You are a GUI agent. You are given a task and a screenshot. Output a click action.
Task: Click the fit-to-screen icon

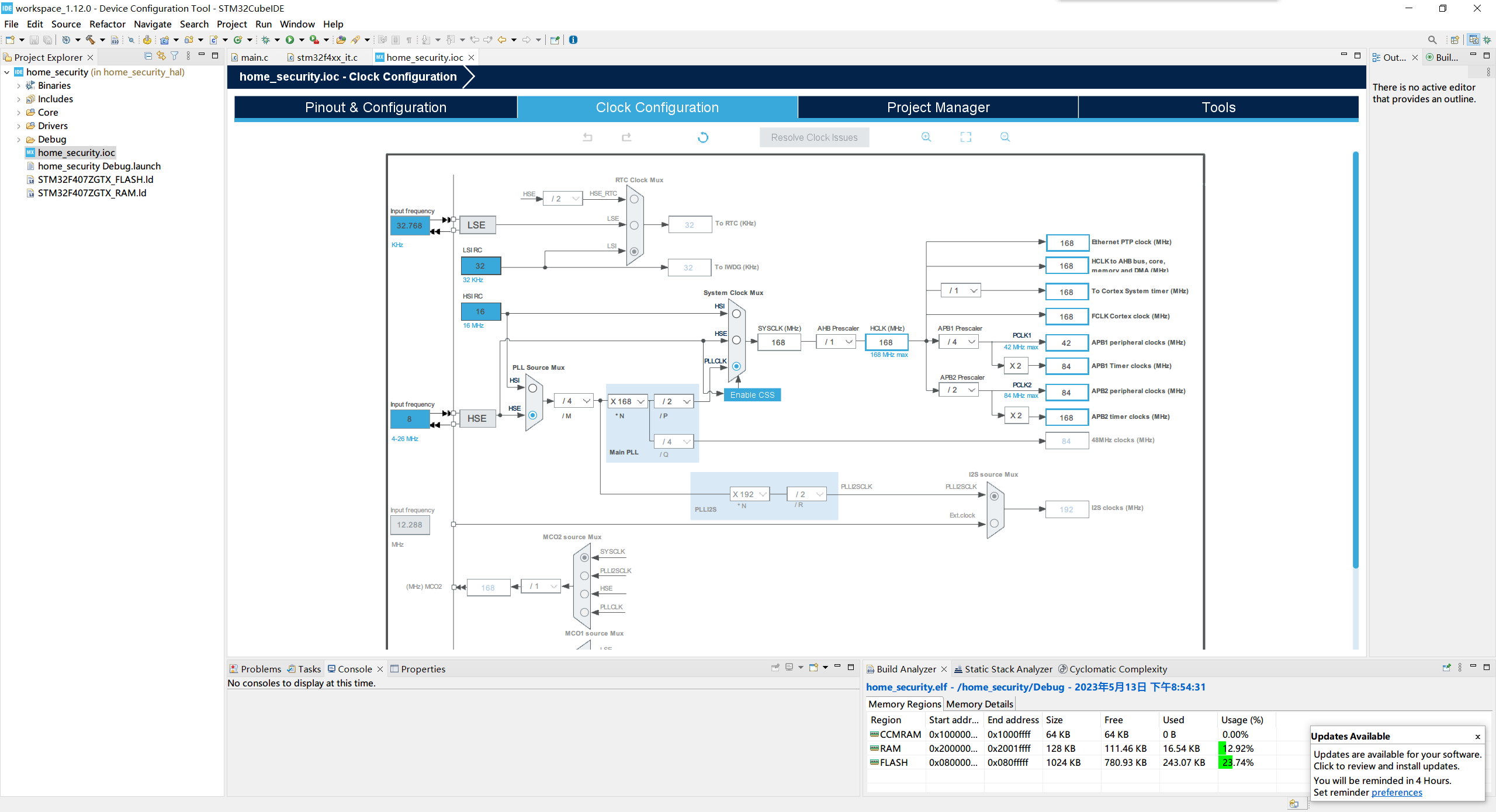966,137
